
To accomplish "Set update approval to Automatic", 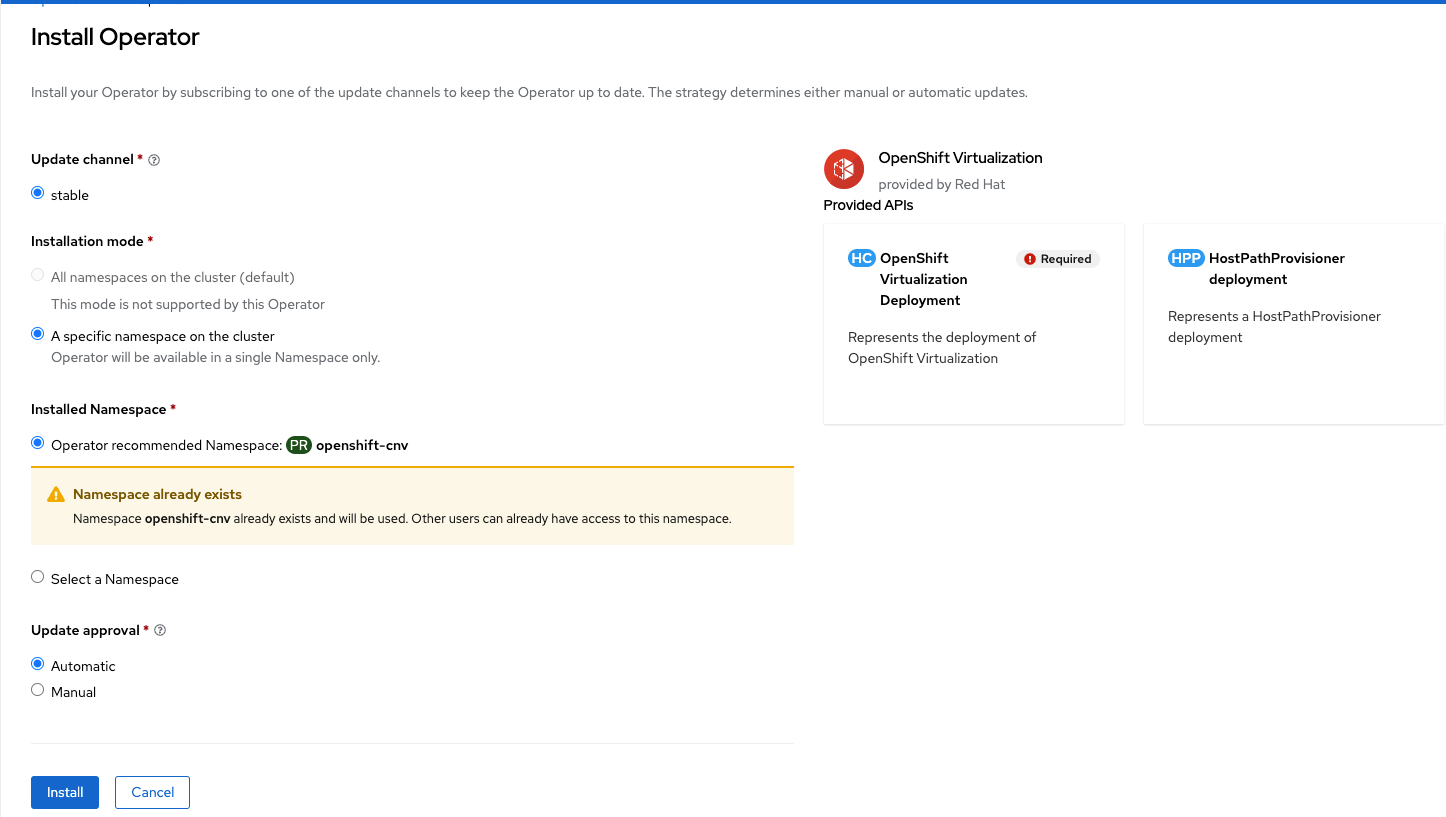I will pyautogui.click(x=38, y=664).
